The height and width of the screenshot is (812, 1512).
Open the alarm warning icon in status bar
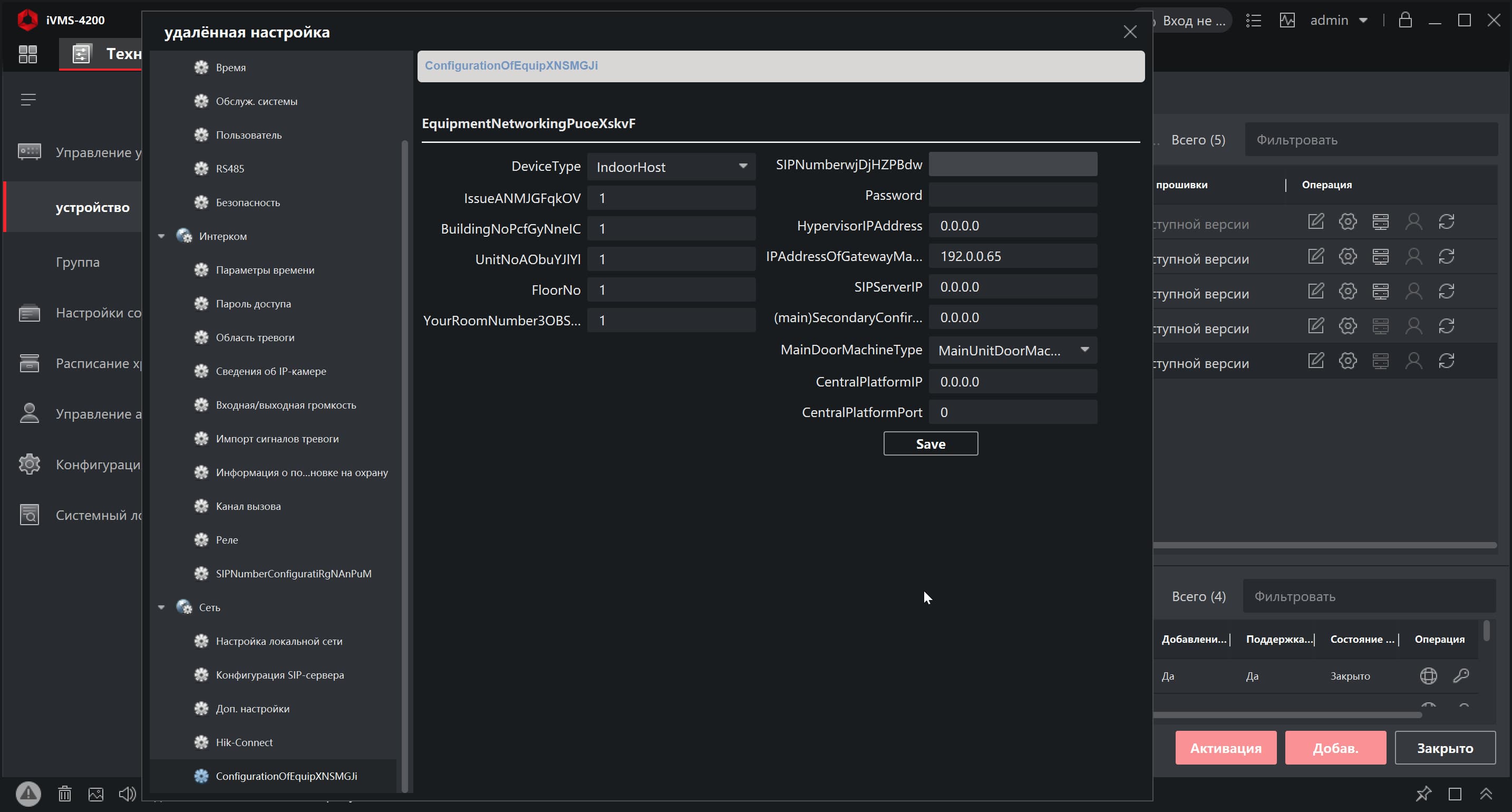click(x=28, y=794)
